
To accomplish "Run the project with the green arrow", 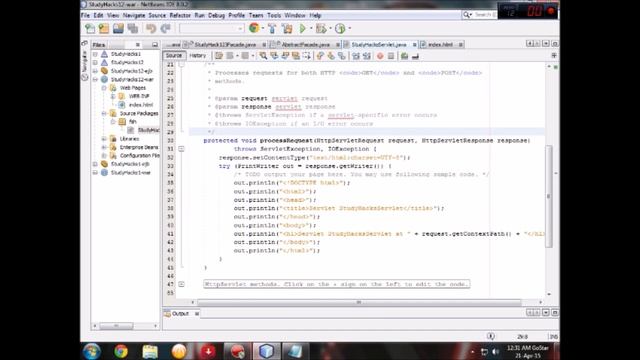I will pyautogui.click(x=302, y=29).
